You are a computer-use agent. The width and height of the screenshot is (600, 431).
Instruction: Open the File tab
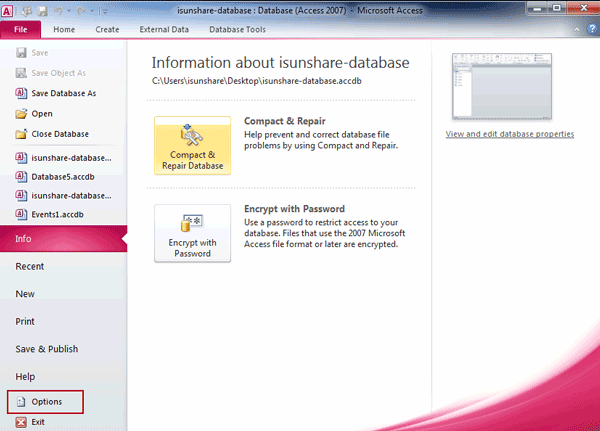click(x=21, y=29)
